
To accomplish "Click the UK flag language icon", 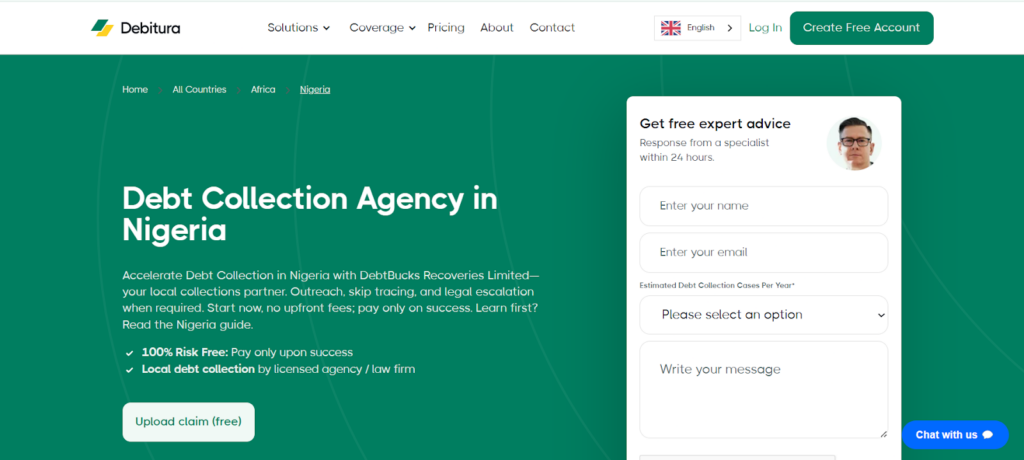I will pos(671,28).
